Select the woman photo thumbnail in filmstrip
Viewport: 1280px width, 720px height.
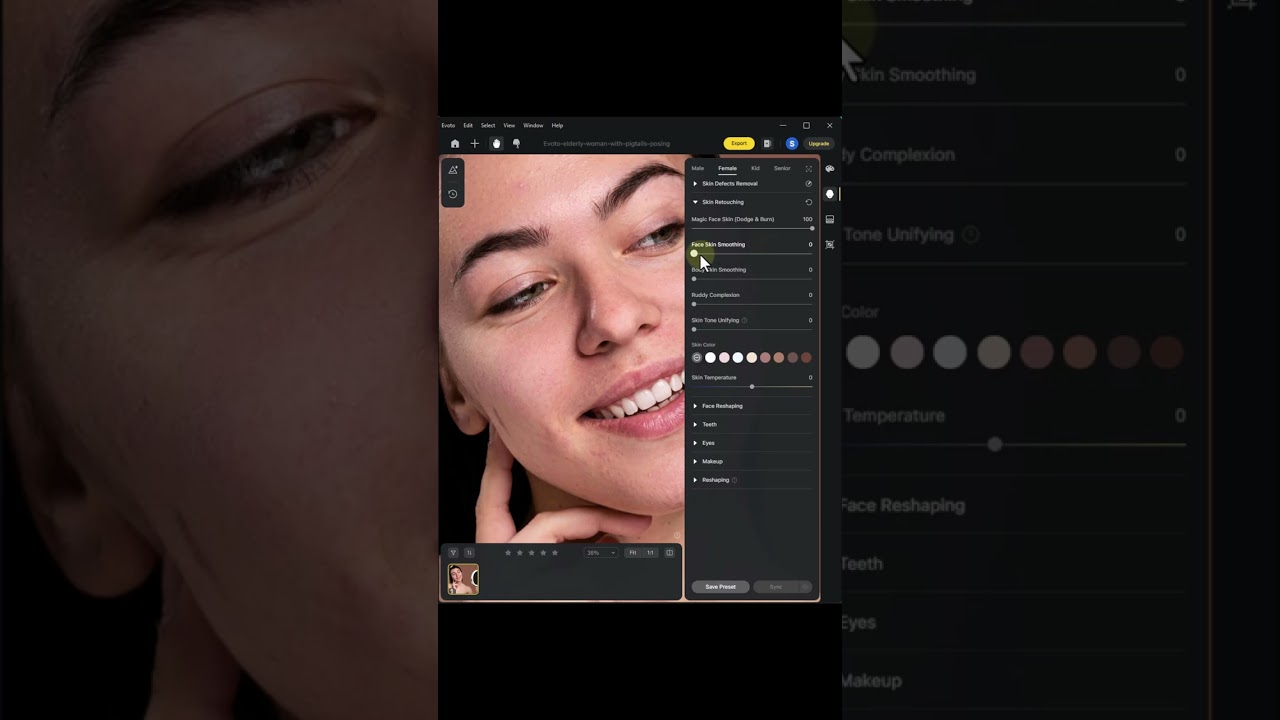pos(463,580)
